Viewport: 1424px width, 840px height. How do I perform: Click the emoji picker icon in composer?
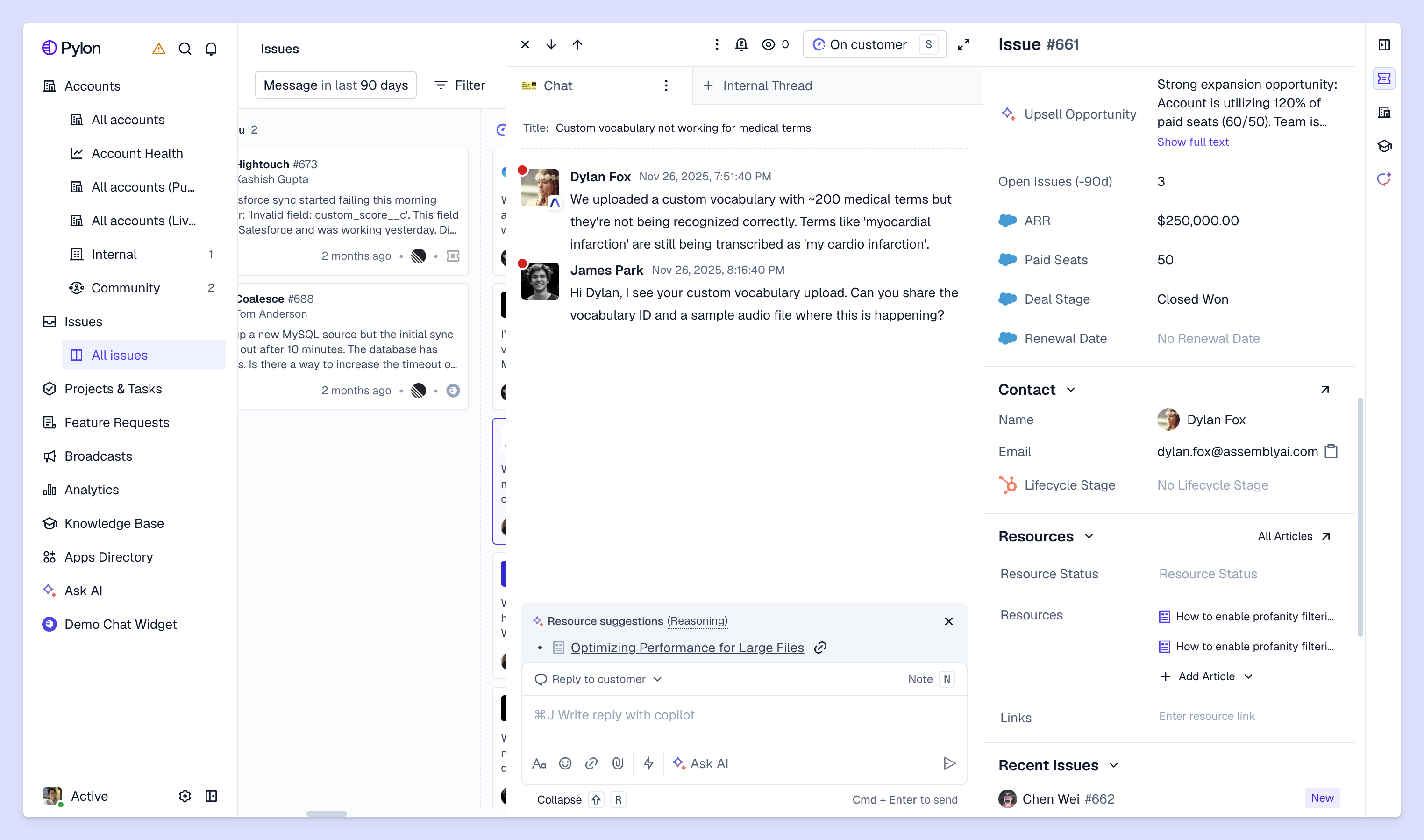coord(565,763)
